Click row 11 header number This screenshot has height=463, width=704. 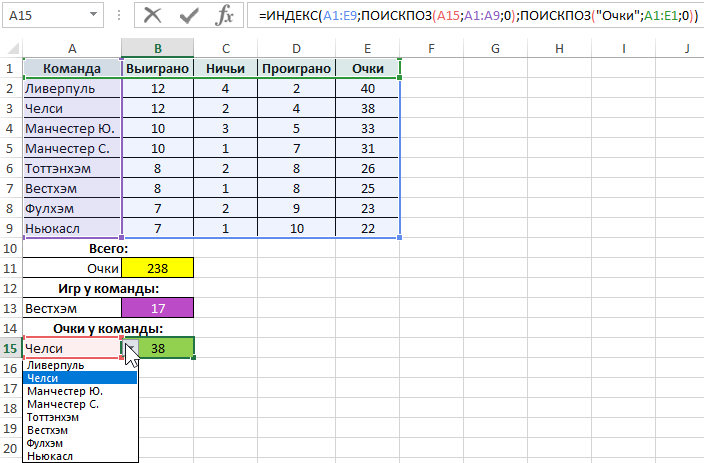[11, 268]
